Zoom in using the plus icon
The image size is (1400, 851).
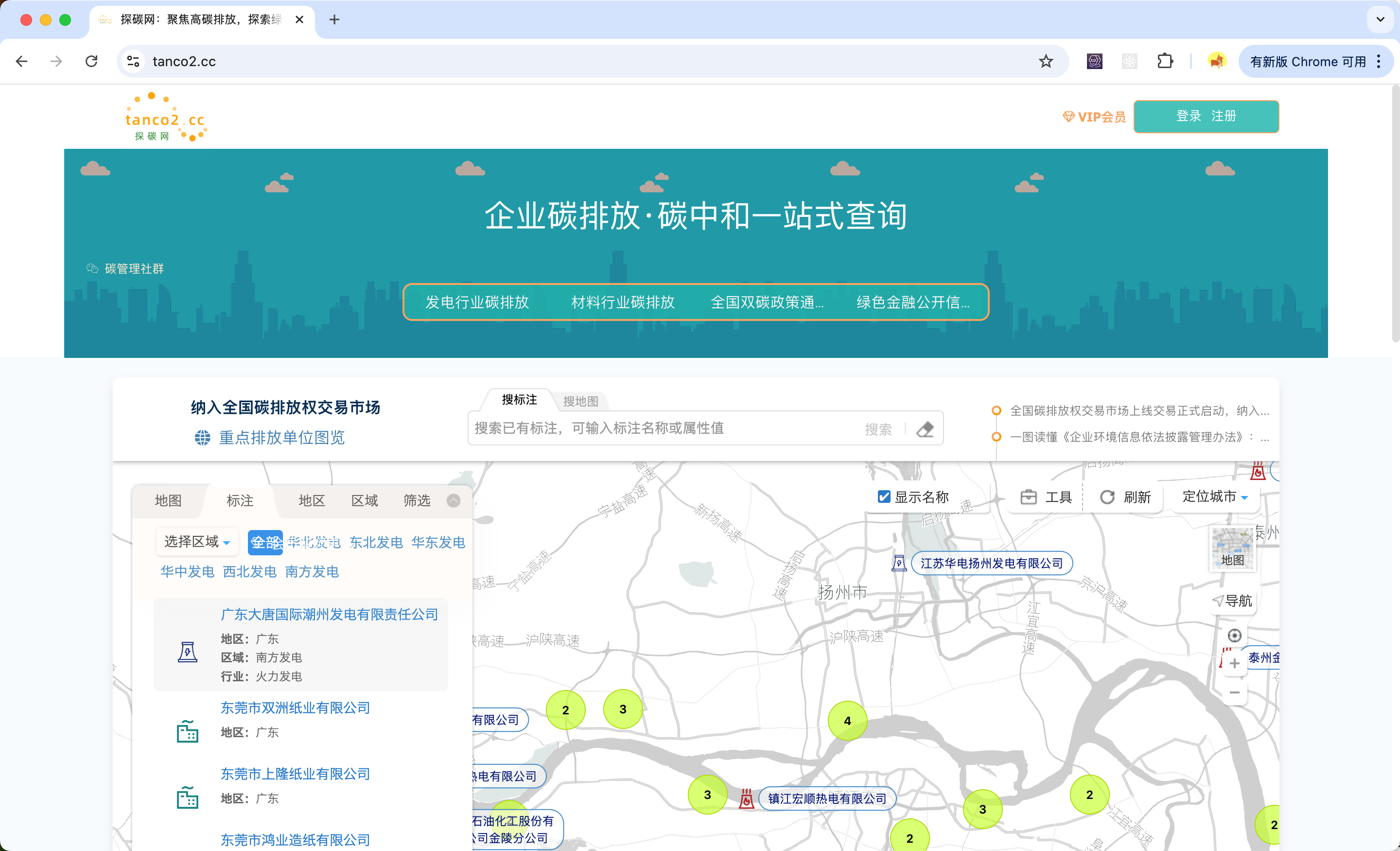[x=1234, y=663]
